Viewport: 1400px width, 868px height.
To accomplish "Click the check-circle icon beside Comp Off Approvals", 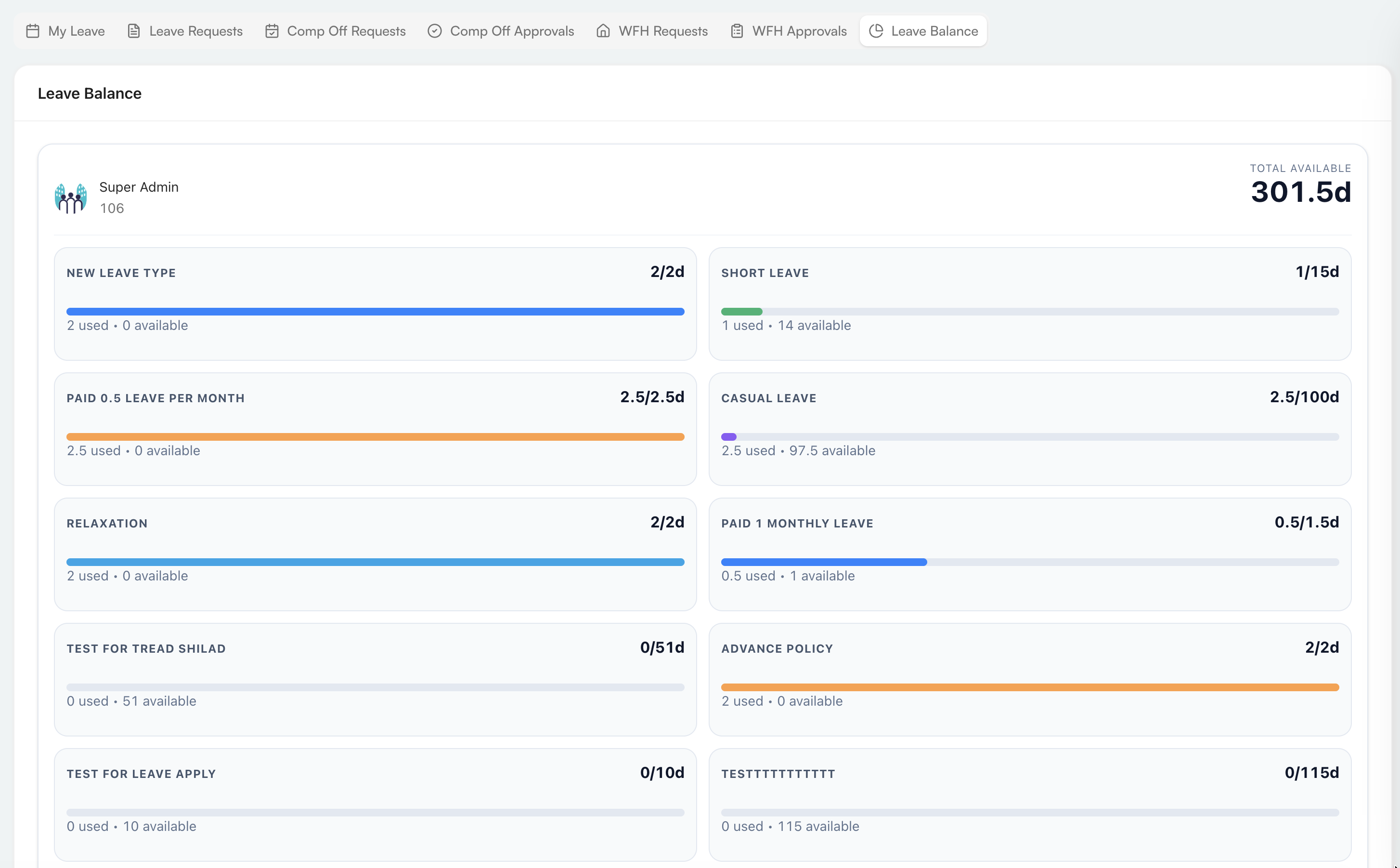I will [x=435, y=31].
